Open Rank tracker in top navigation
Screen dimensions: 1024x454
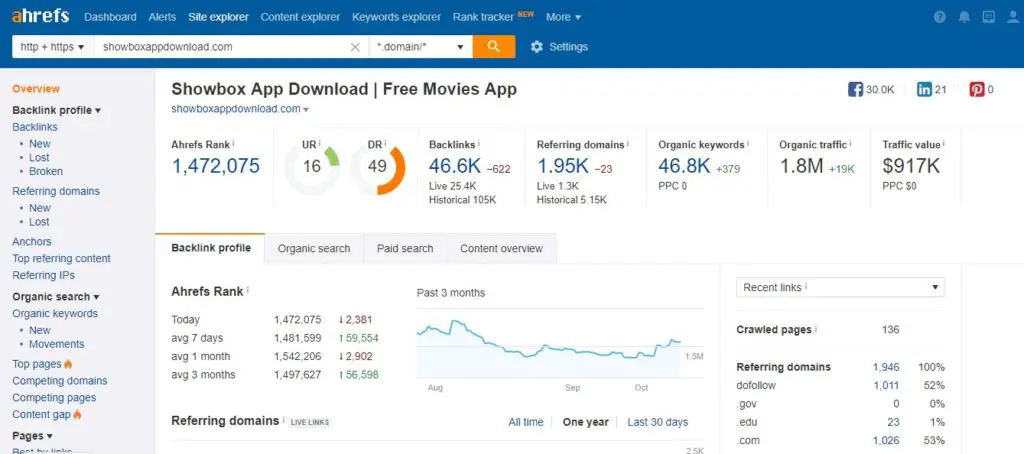pos(483,17)
